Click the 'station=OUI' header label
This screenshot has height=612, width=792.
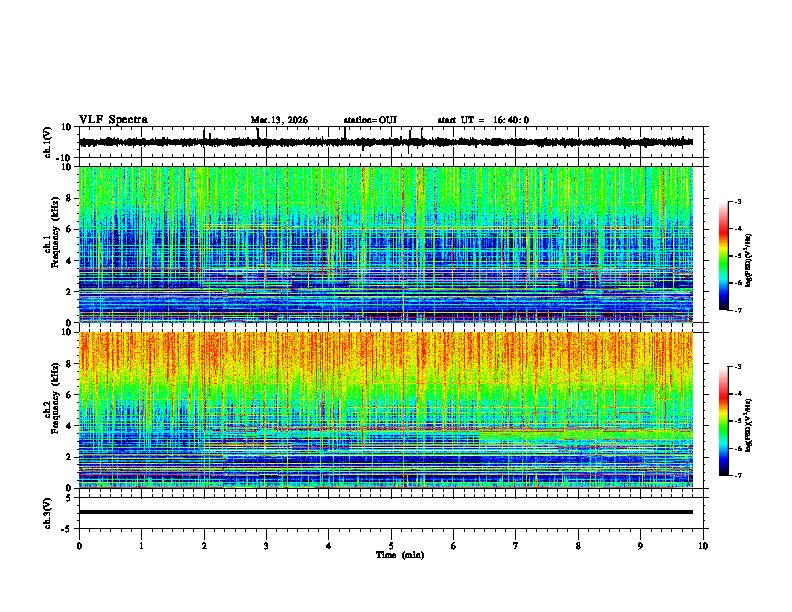coord(370,120)
